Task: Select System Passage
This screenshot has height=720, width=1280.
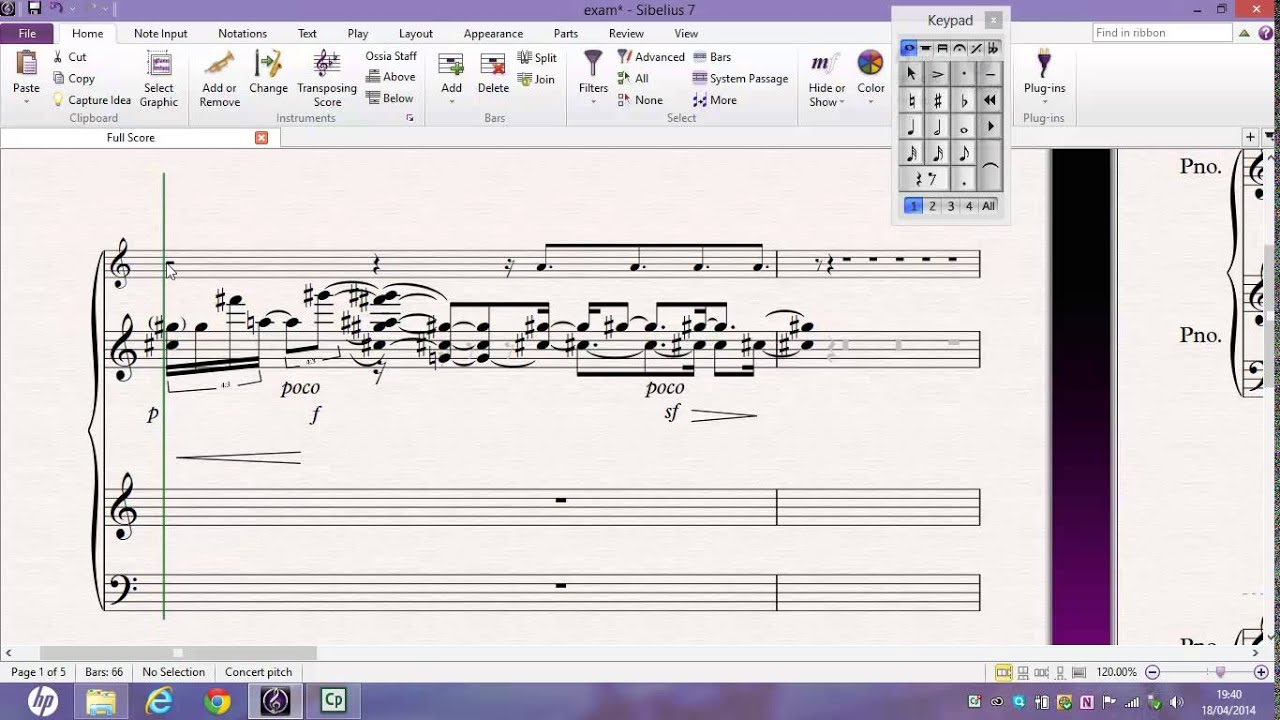Action: (x=740, y=79)
